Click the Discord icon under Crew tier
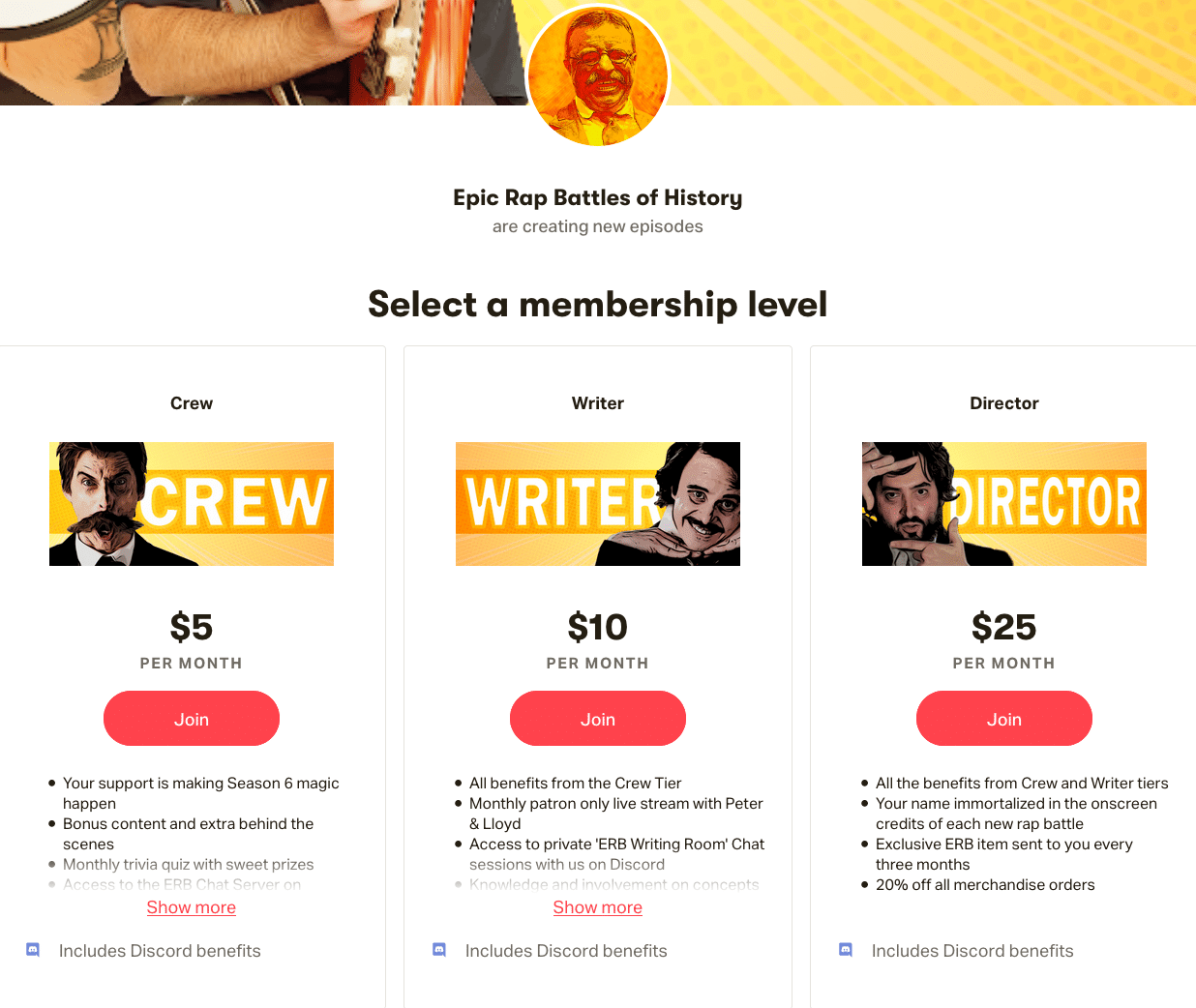 pos(33,950)
